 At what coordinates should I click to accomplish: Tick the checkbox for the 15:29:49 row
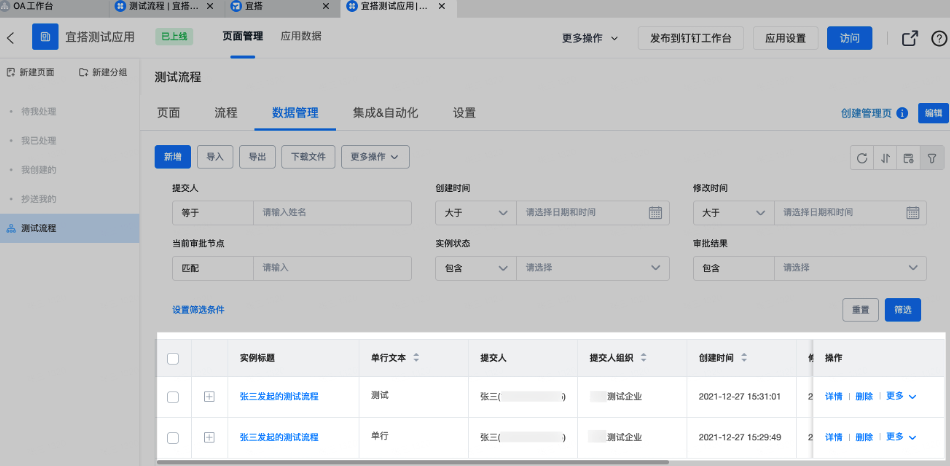coord(173,438)
